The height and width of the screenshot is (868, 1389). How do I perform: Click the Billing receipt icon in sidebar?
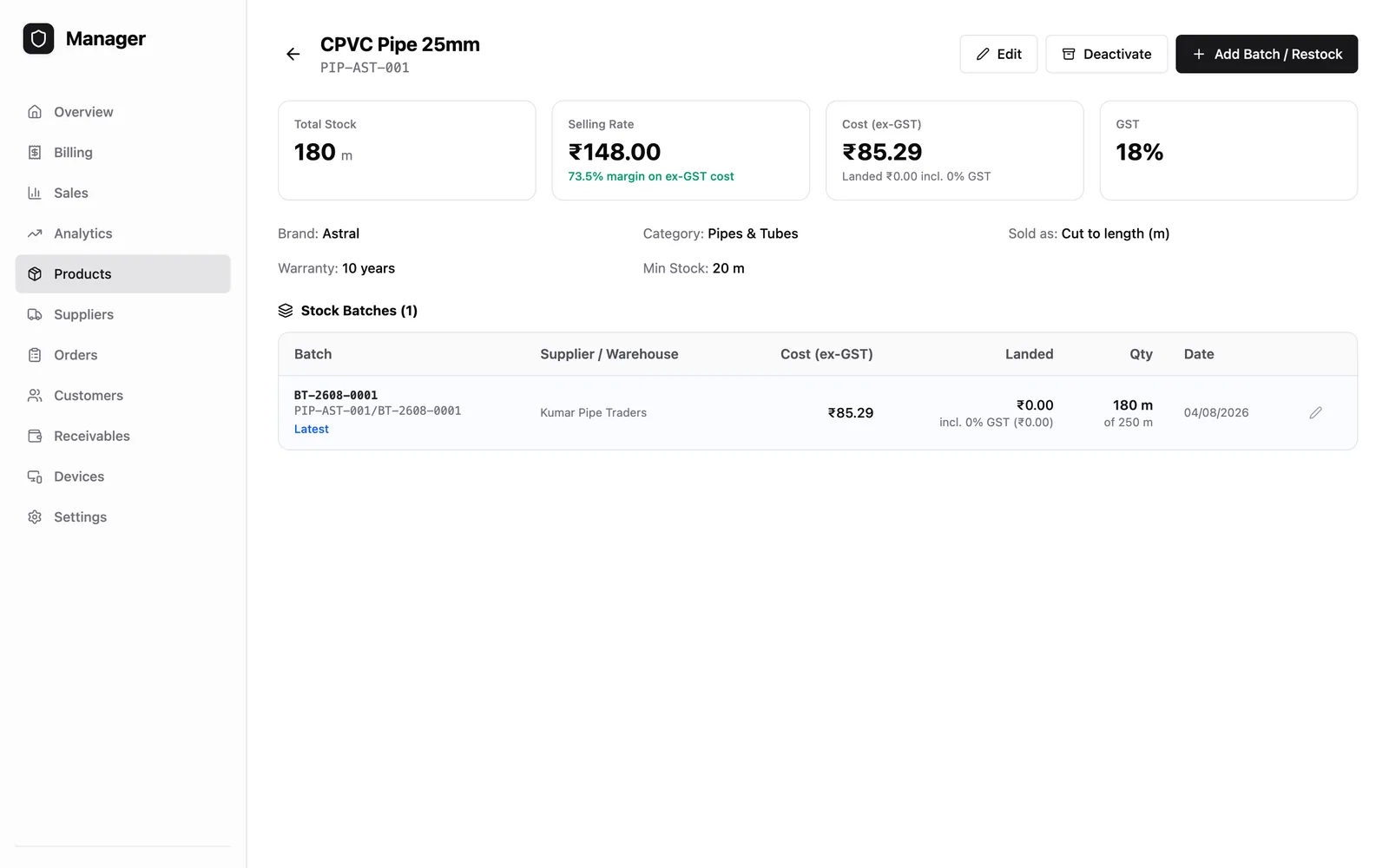click(x=35, y=153)
